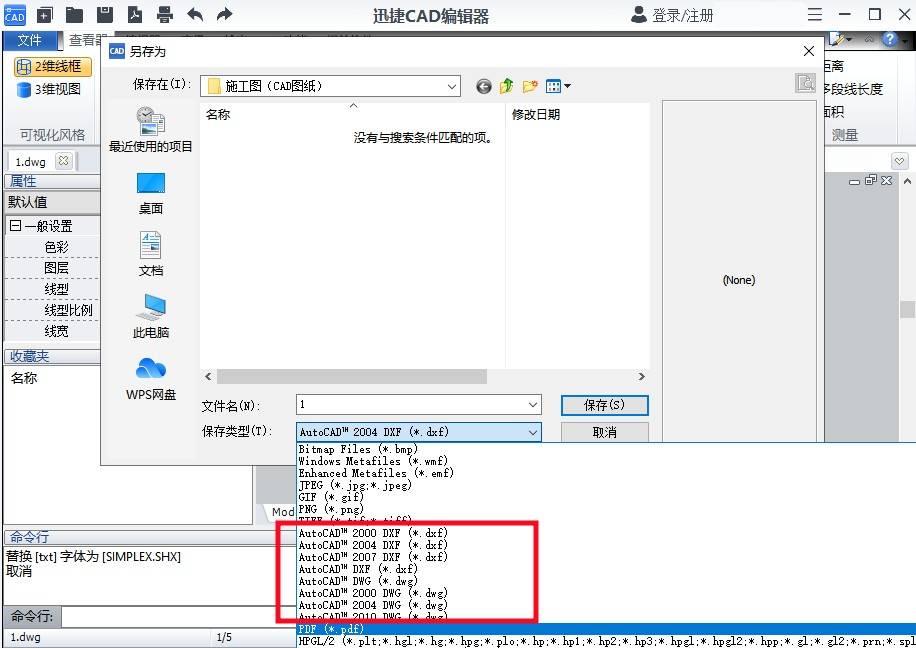Go to Documents (文档) location

151,254
